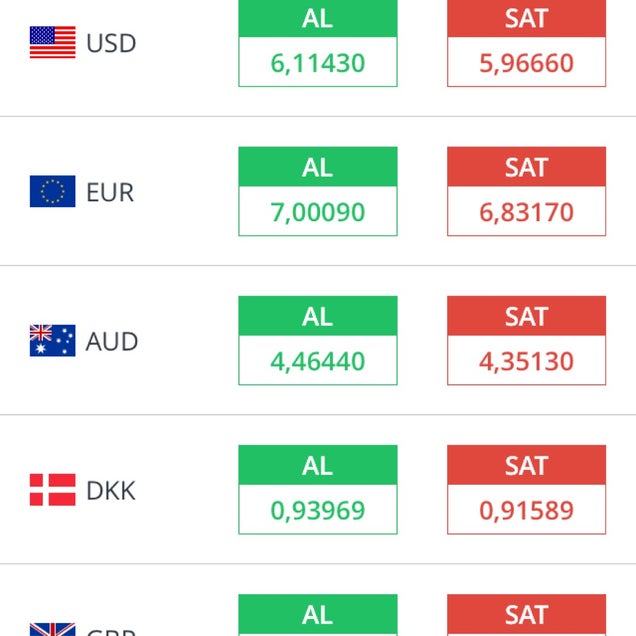
Task: Select the USD currency label
Action: (x=111, y=44)
